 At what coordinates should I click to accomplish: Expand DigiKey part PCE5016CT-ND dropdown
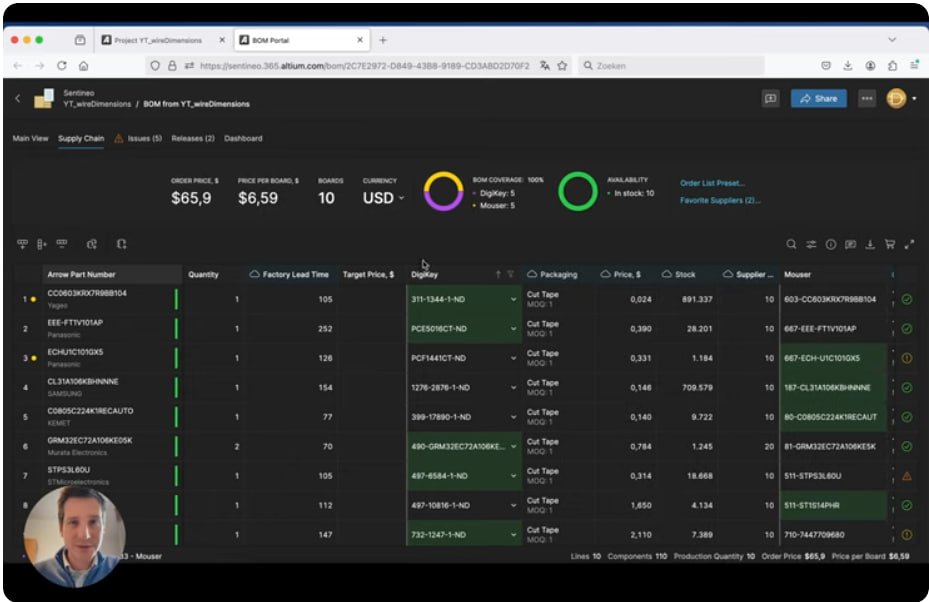click(513, 329)
